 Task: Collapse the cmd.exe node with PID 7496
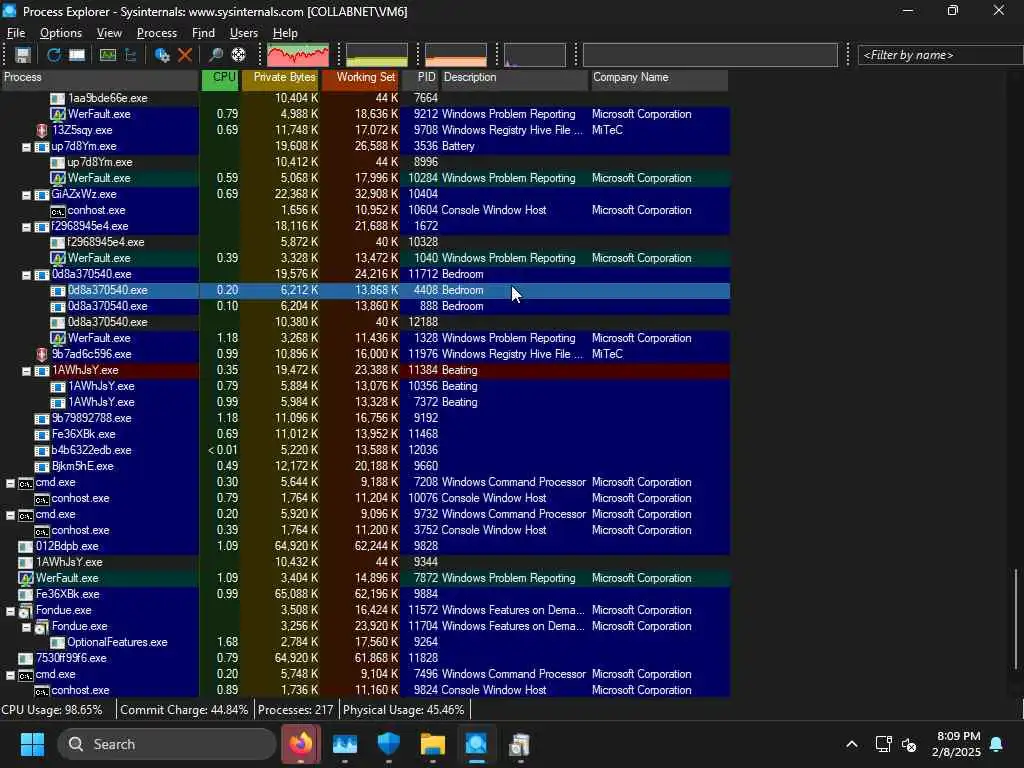10,675
